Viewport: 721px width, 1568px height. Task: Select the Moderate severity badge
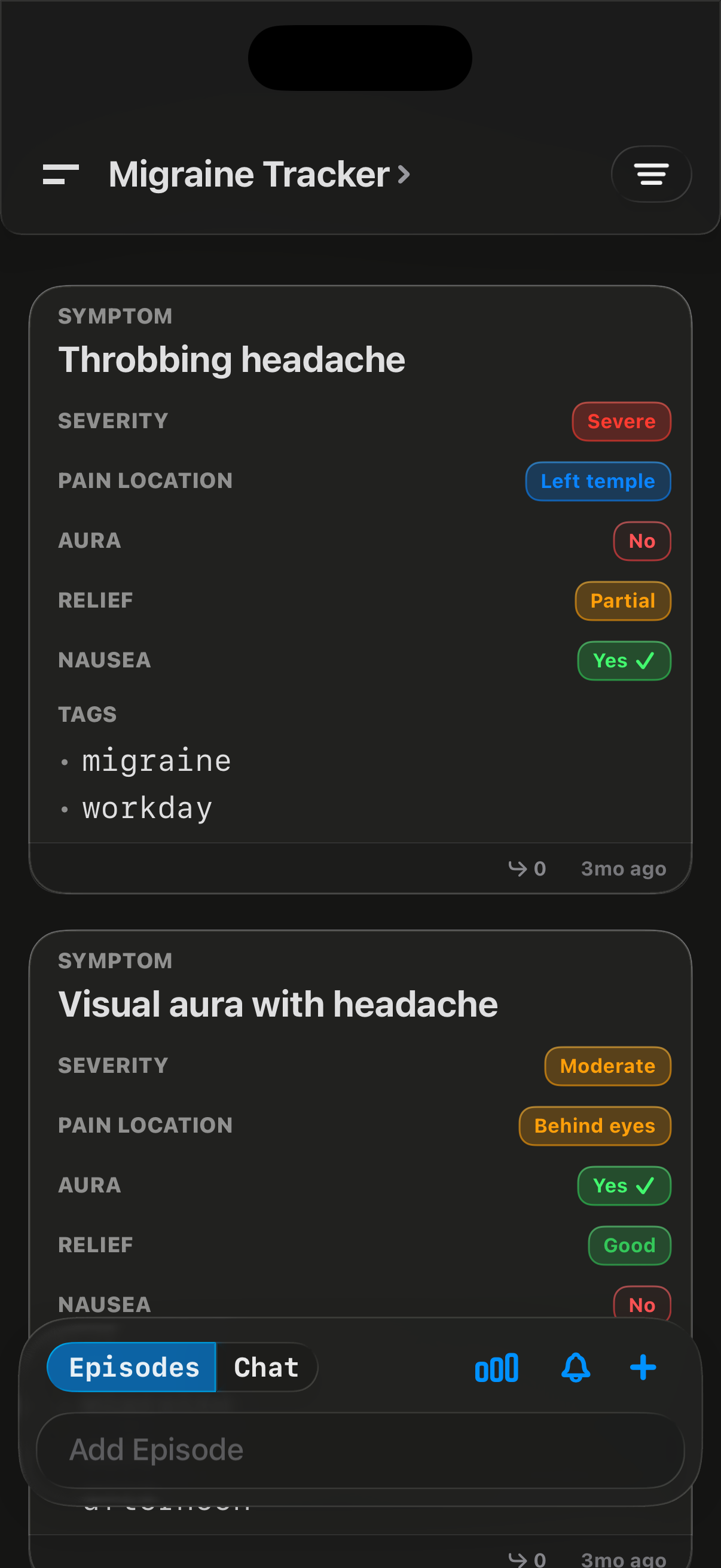pyautogui.click(x=607, y=1066)
